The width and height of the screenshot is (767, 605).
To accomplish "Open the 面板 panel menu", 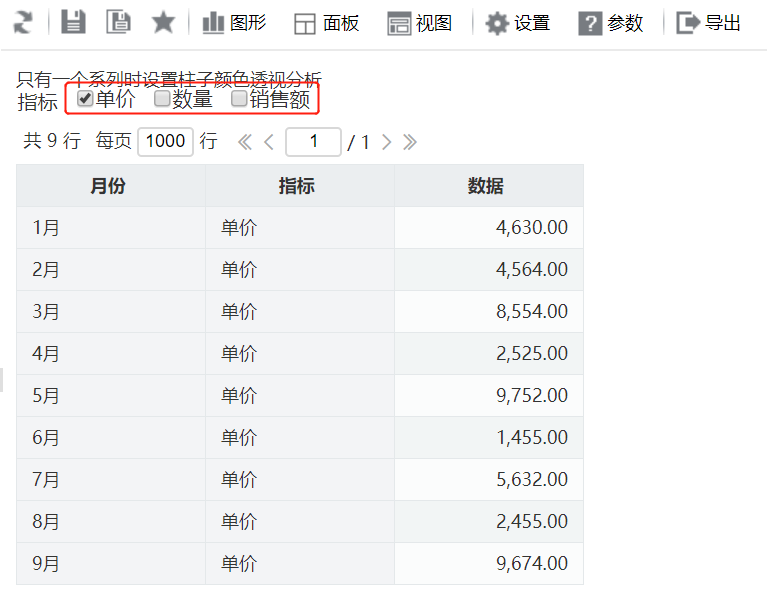I will (327, 23).
